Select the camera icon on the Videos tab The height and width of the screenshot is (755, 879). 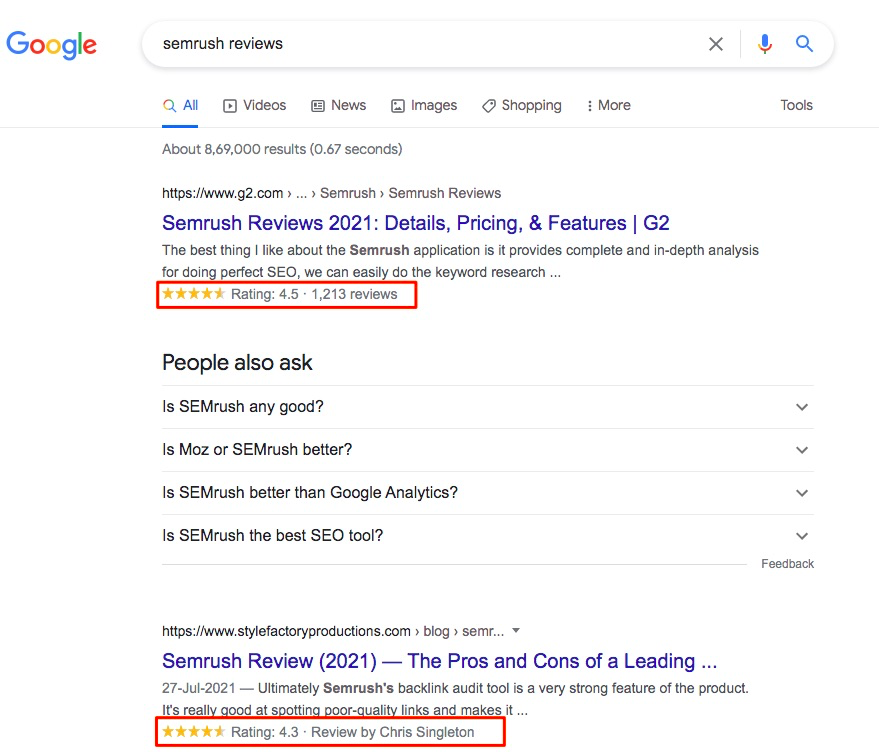click(x=228, y=105)
